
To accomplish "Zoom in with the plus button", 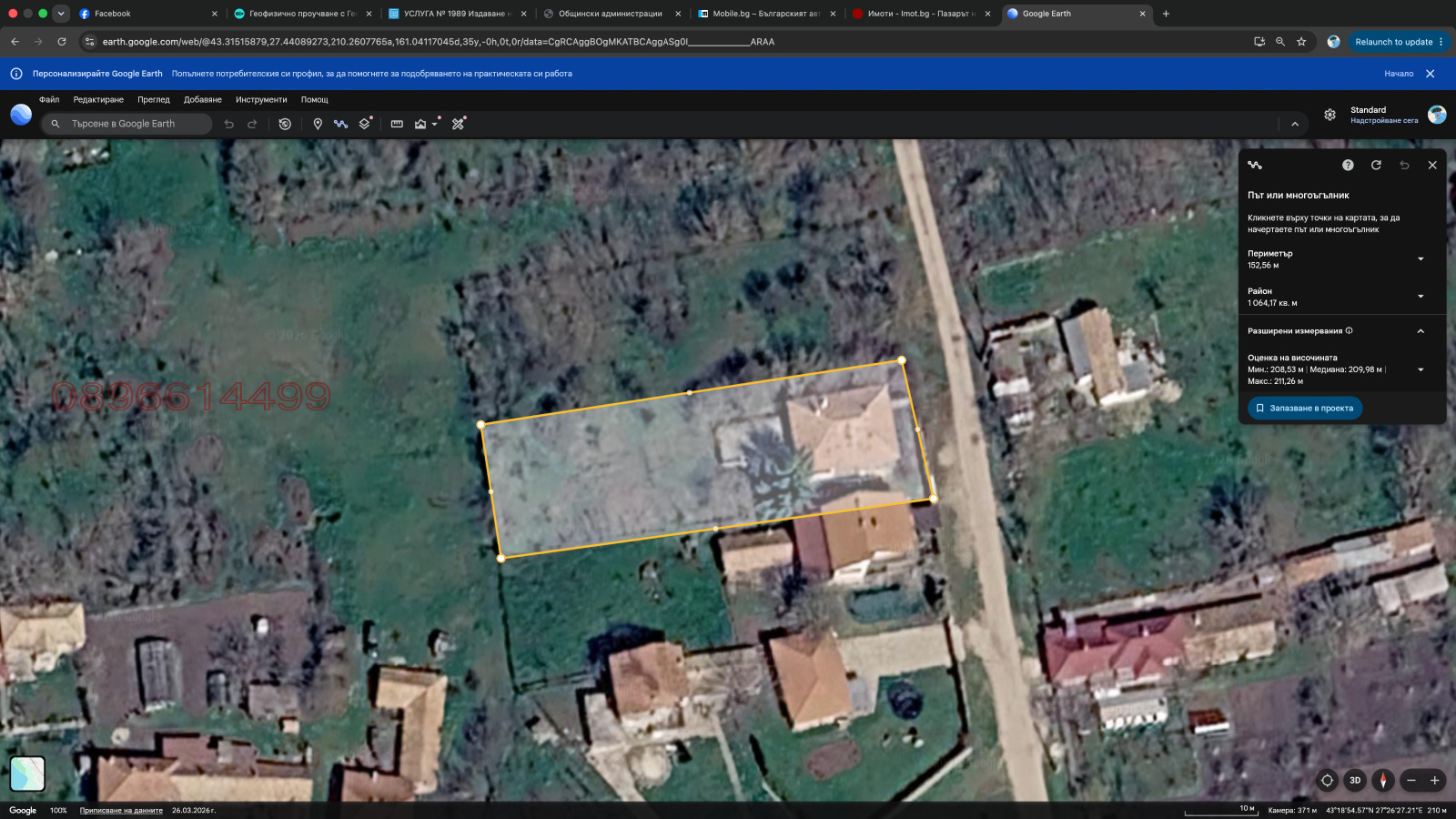I will (1435, 780).
